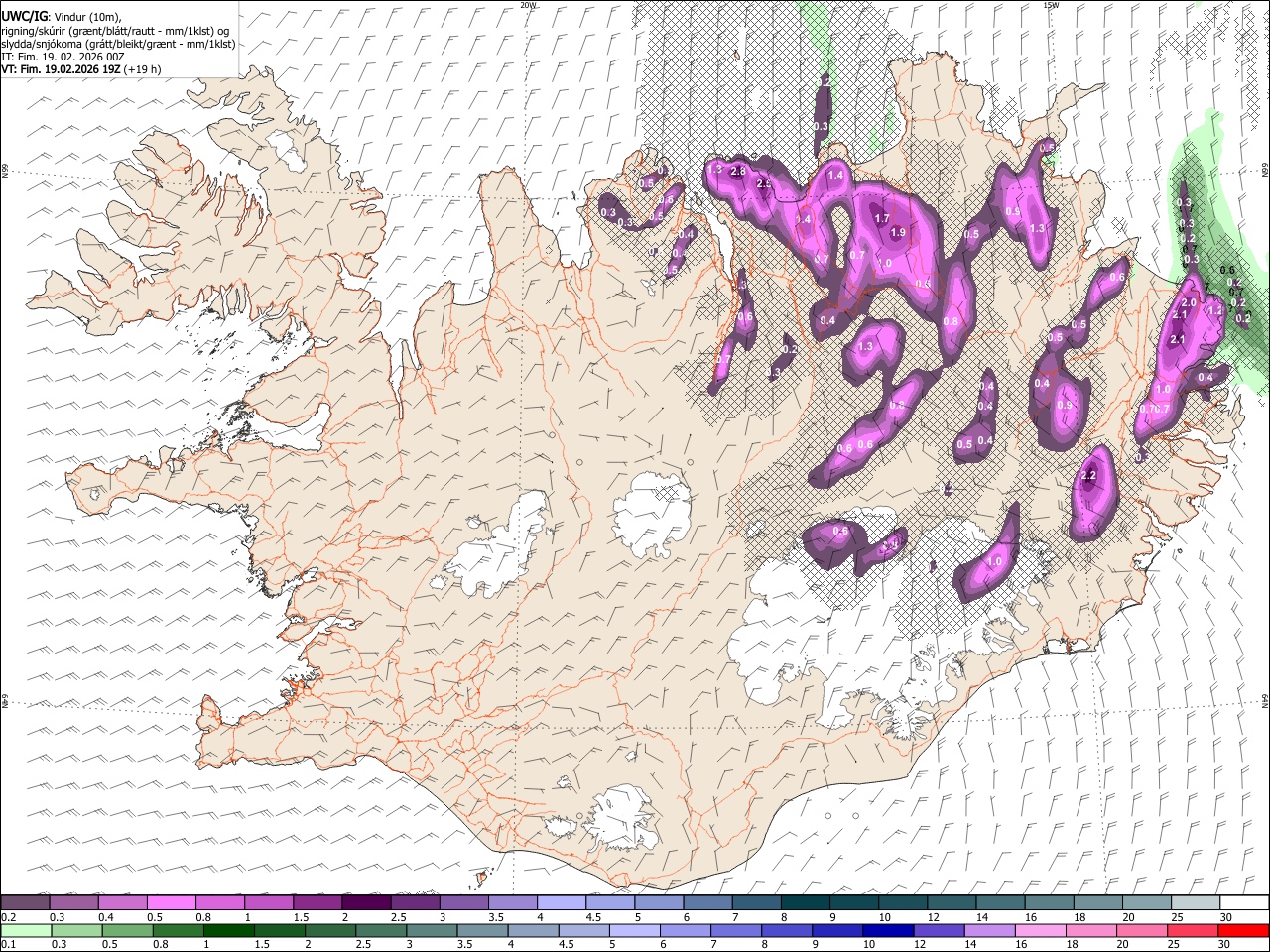The height and width of the screenshot is (952, 1270).
Task: Click the pale grey 25 snow-scale swatch
Action: click(1195, 903)
